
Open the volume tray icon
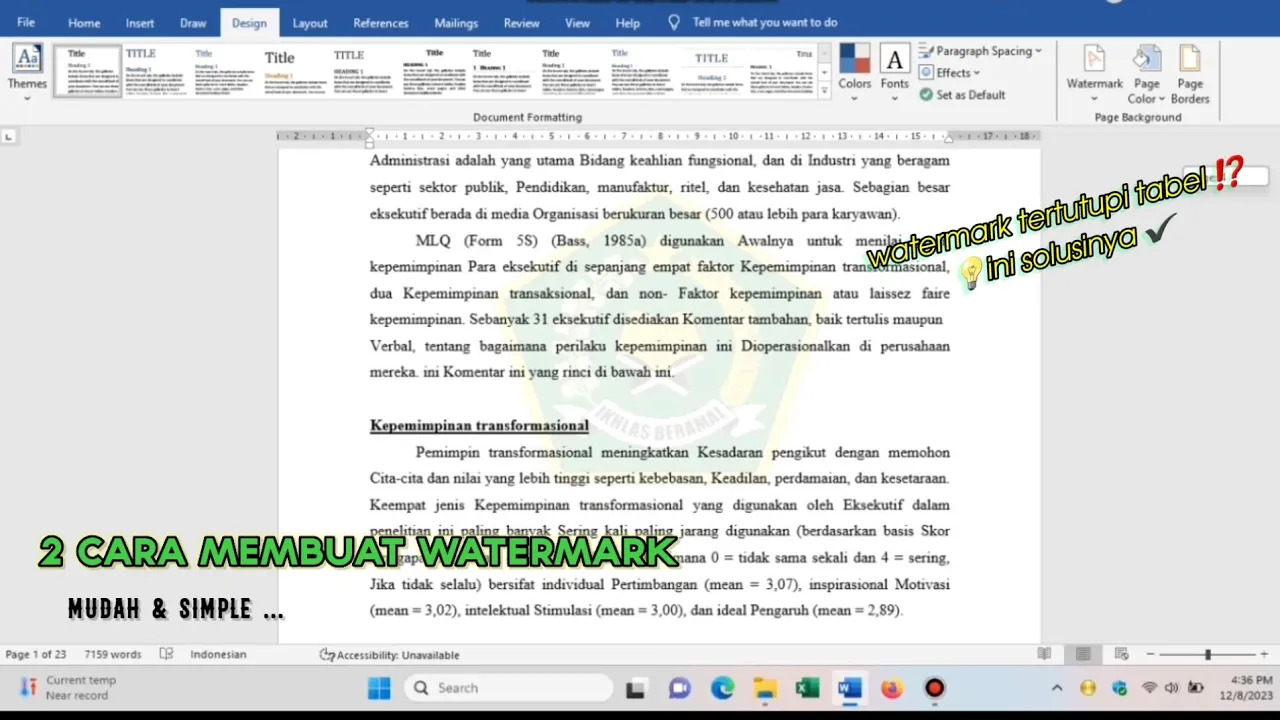click(x=1172, y=688)
